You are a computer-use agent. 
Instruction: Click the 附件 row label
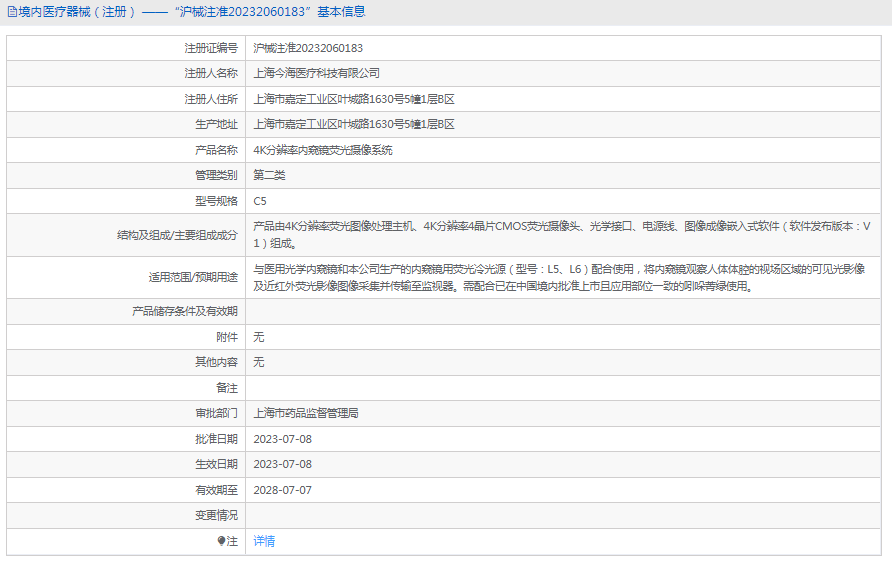(227, 337)
